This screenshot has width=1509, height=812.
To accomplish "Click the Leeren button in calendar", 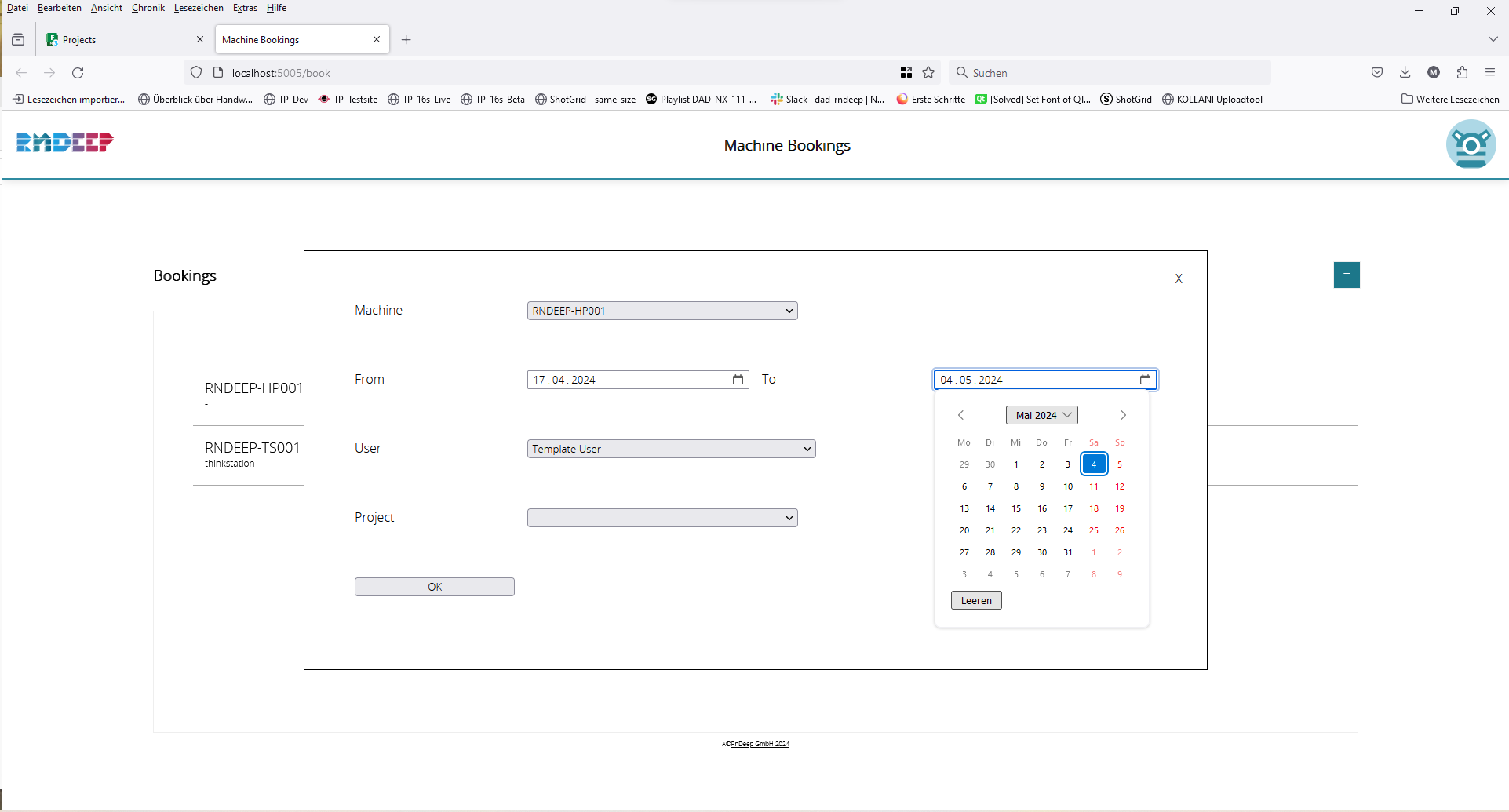I will pyautogui.click(x=976, y=600).
